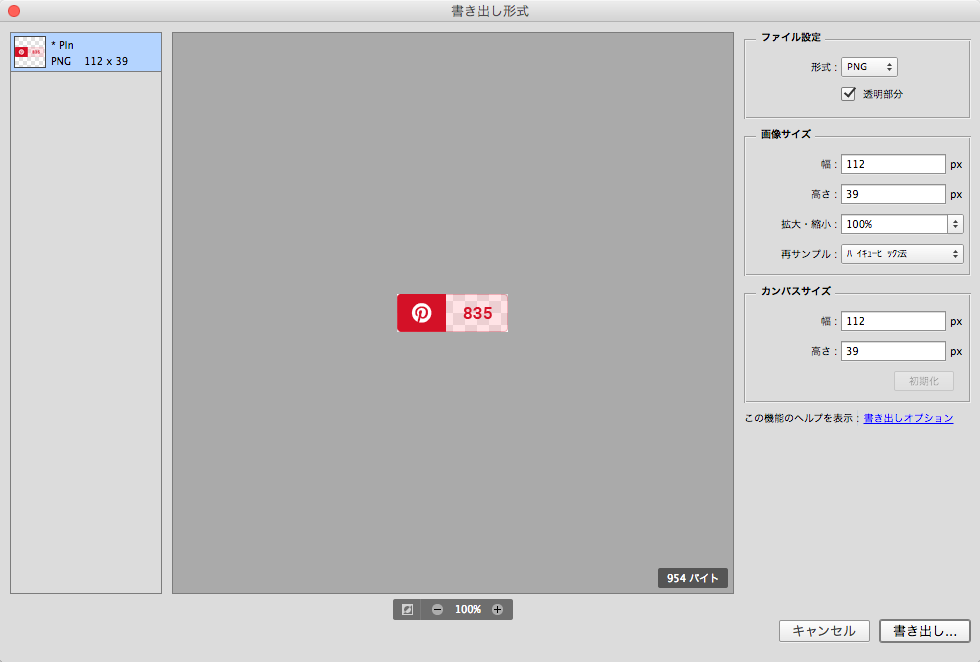Zoom out using the minus icon
The image size is (980, 662).
click(x=438, y=609)
